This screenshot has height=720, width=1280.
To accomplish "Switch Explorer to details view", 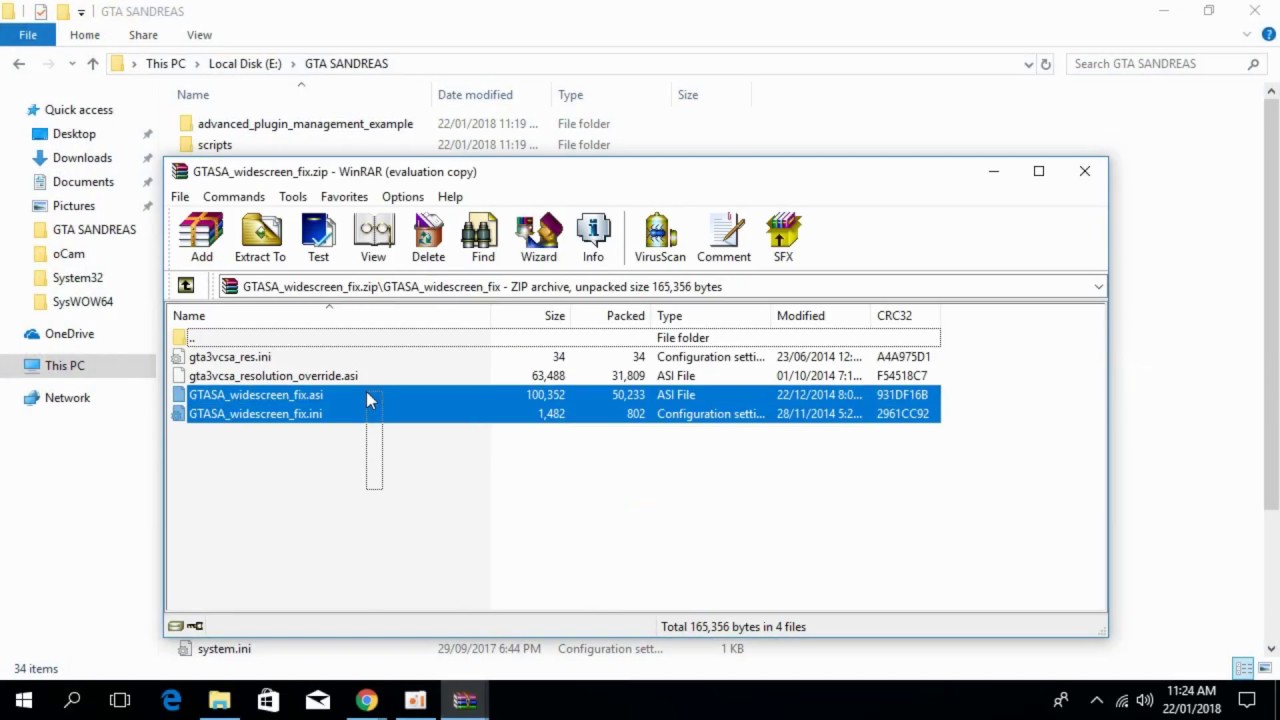I will coord(1243,668).
